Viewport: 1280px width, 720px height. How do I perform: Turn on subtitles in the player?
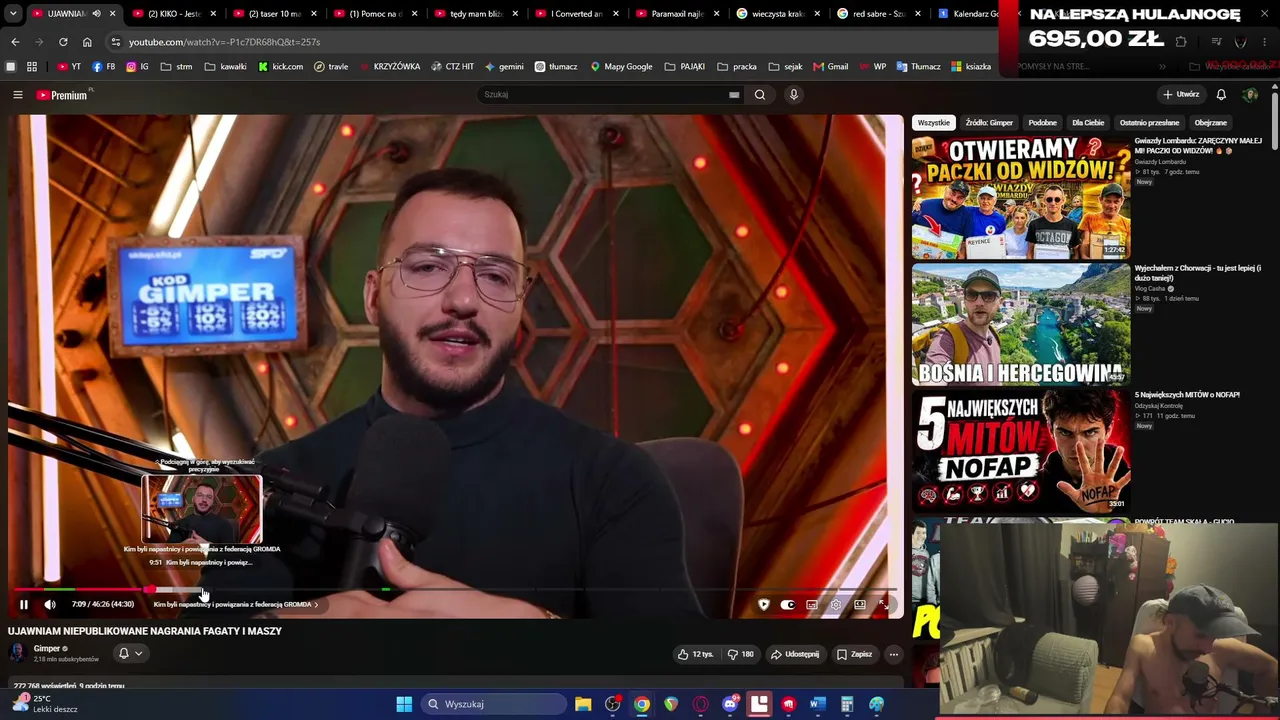pos(812,604)
